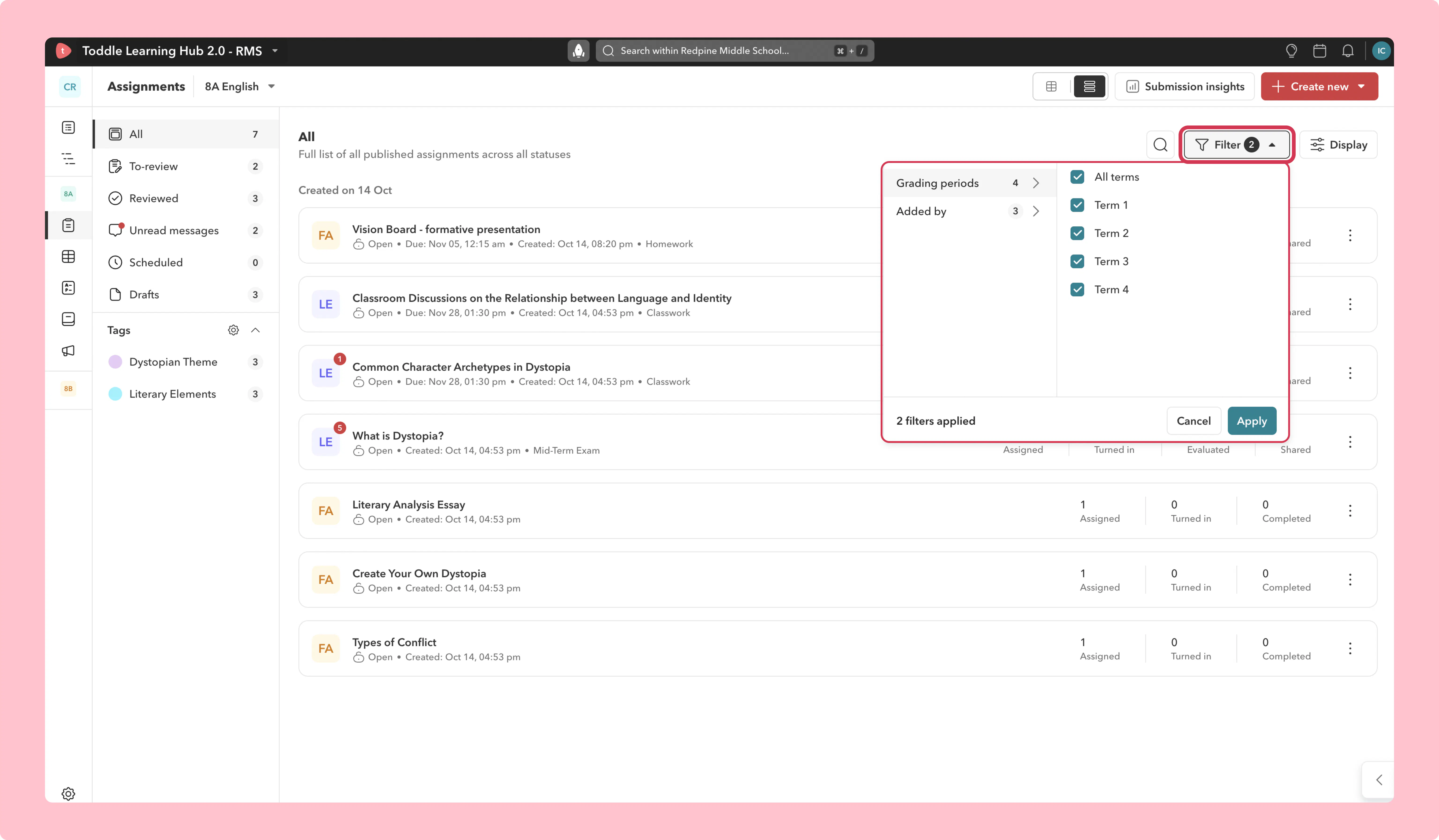Click the lightbulb tips icon
This screenshot has width=1439, height=840.
point(1291,51)
